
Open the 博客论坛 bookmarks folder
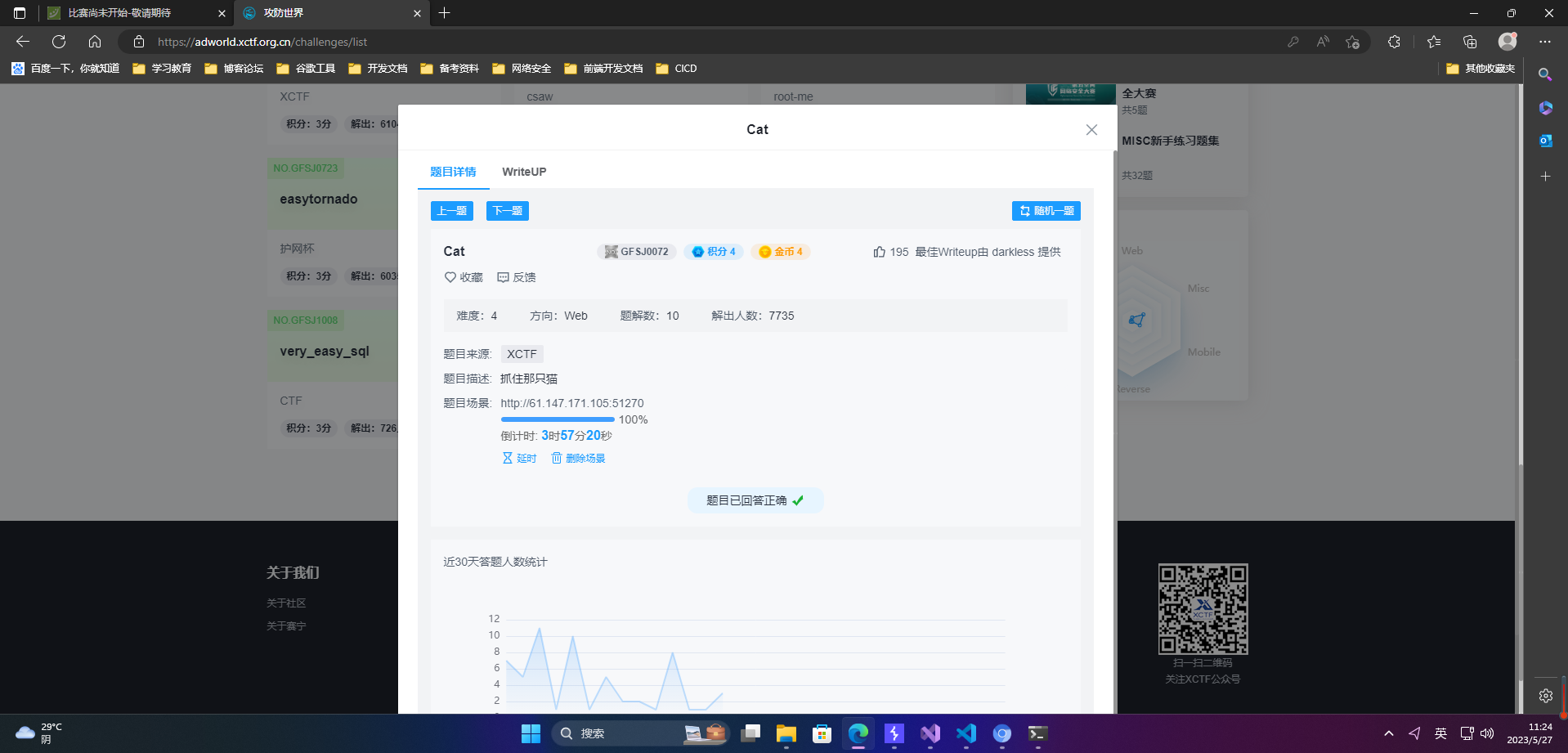[234, 69]
